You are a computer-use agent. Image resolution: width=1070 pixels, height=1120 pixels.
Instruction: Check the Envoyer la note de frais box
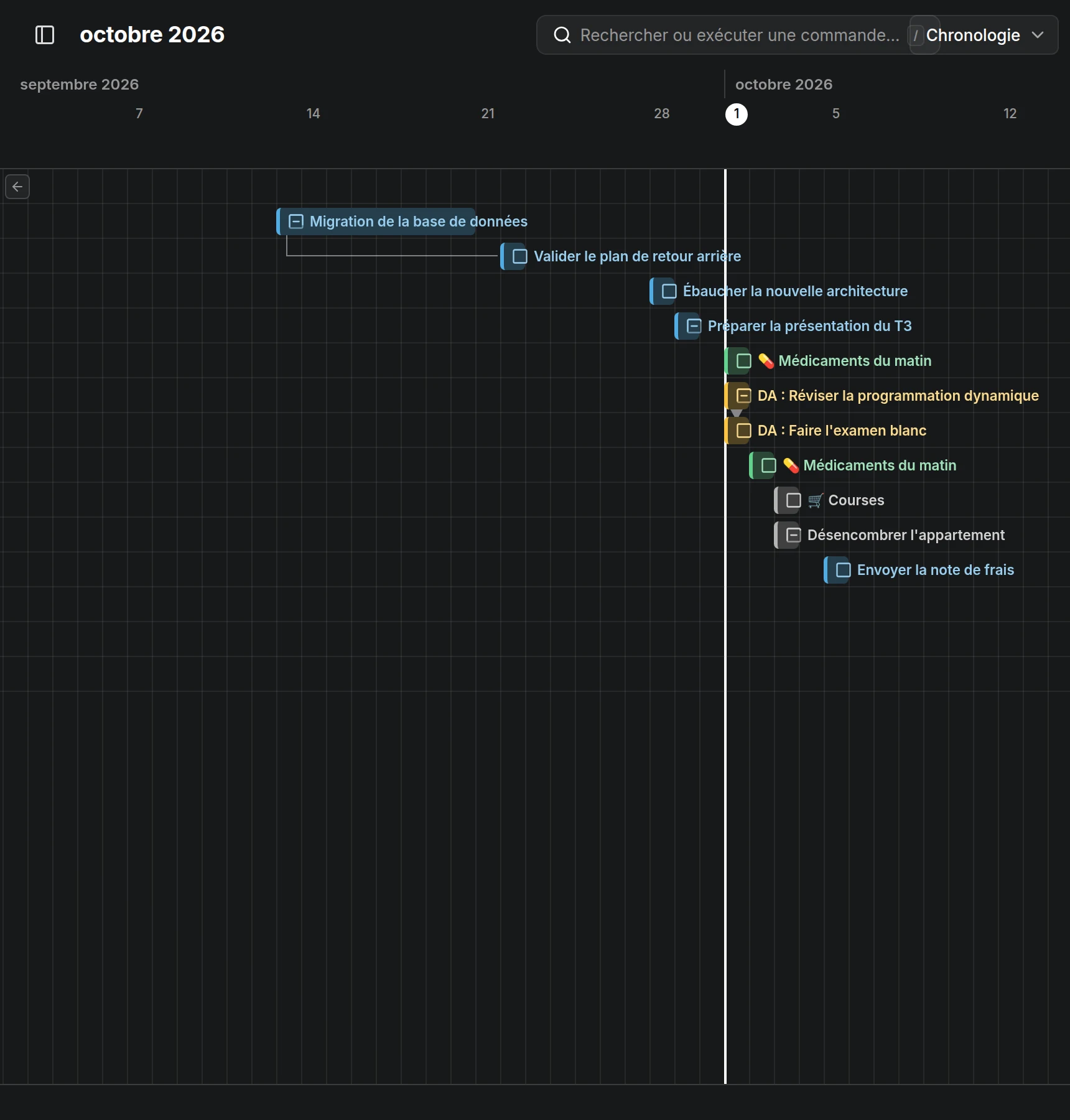(844, 570)
